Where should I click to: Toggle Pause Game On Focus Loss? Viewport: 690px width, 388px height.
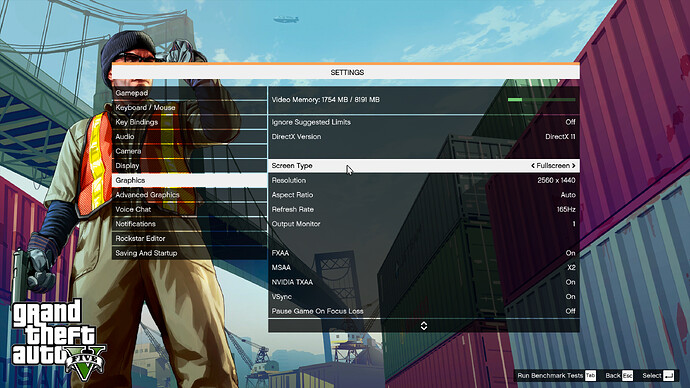coord(424,311)
